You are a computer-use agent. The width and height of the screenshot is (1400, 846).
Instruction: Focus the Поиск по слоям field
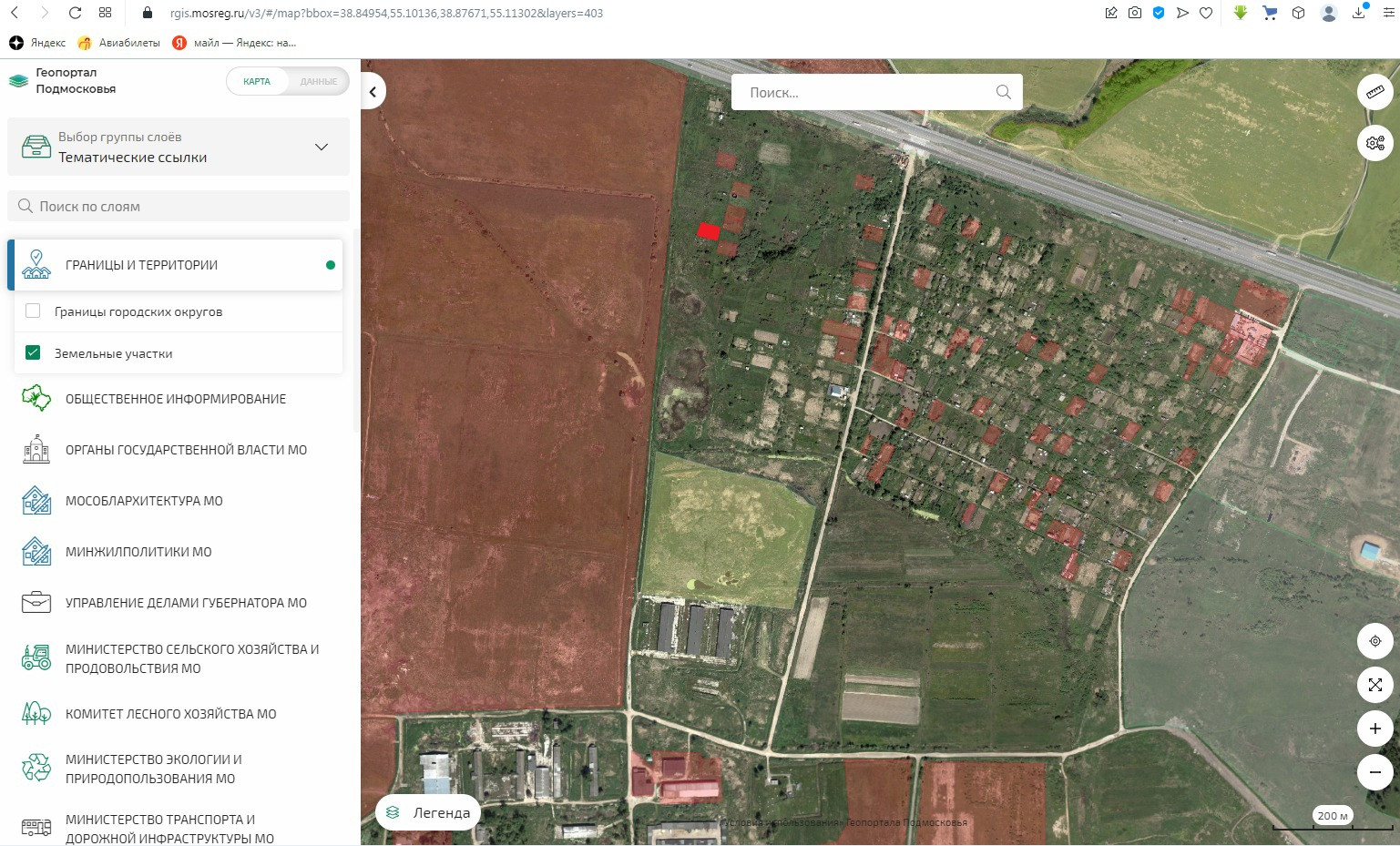point(179,207)
